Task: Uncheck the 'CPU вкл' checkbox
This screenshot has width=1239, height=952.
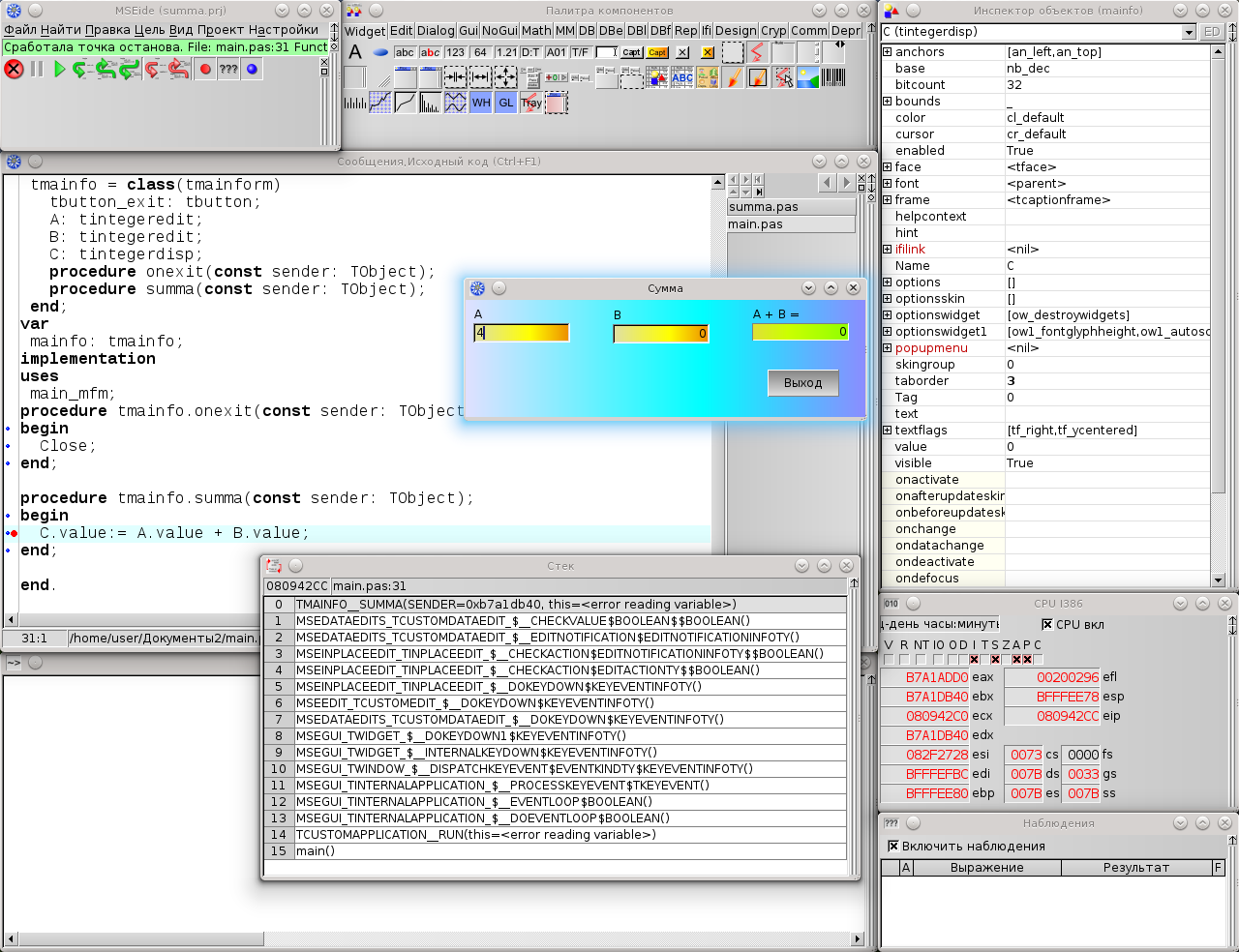Action: coord(1046,624)
